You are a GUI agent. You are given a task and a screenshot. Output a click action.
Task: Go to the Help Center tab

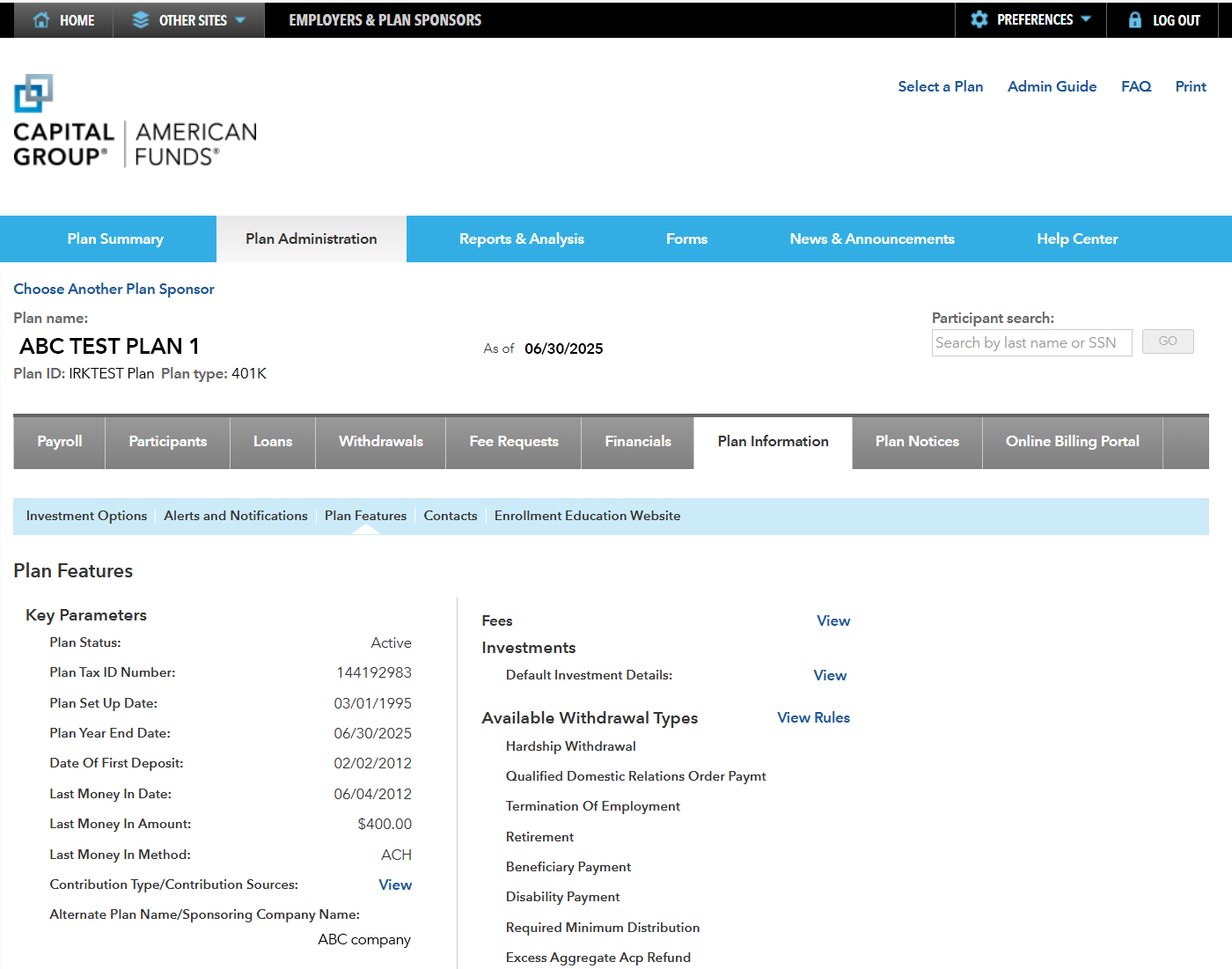point(1077,239)
